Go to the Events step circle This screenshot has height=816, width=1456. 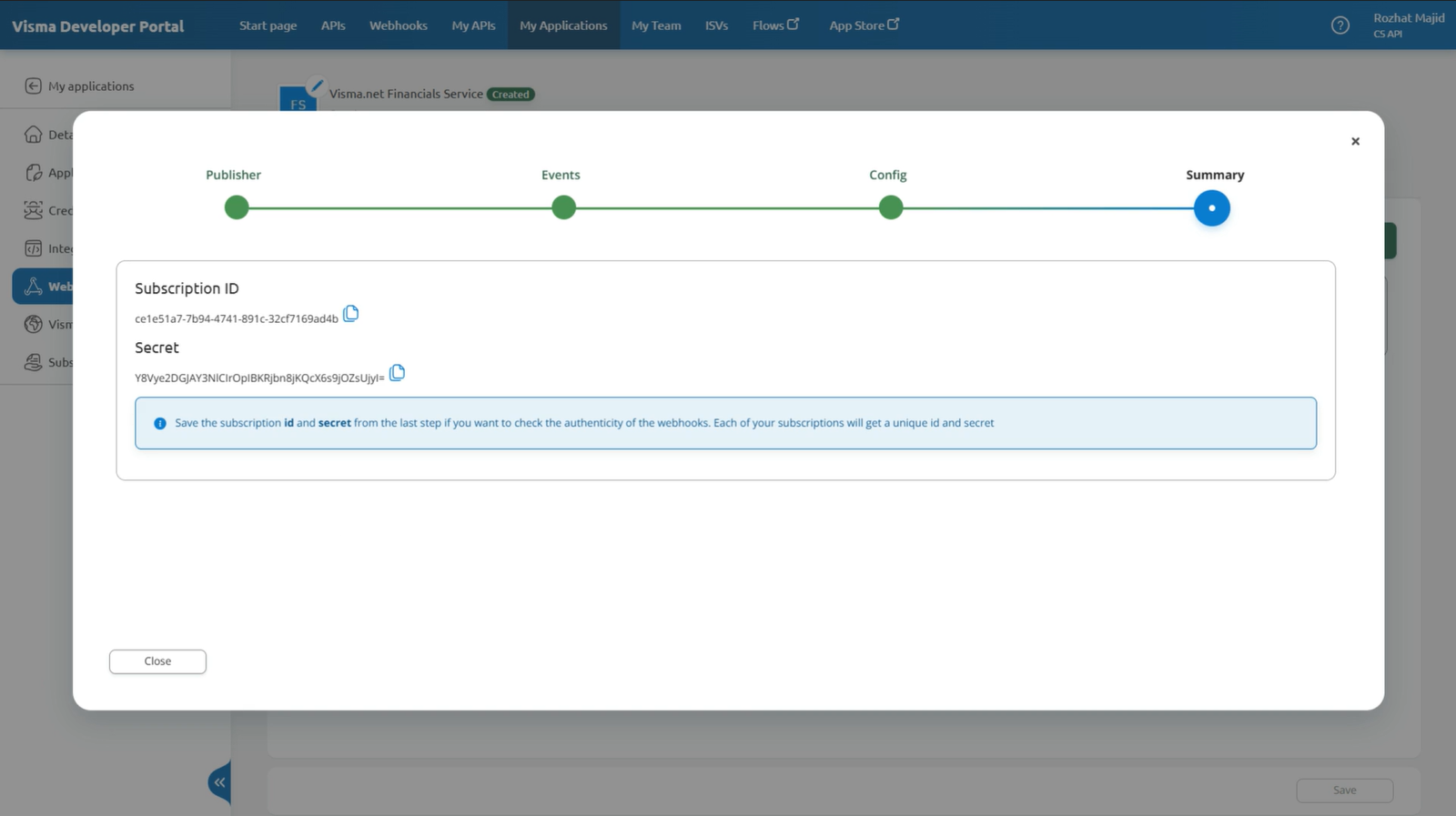click(563, 208)
